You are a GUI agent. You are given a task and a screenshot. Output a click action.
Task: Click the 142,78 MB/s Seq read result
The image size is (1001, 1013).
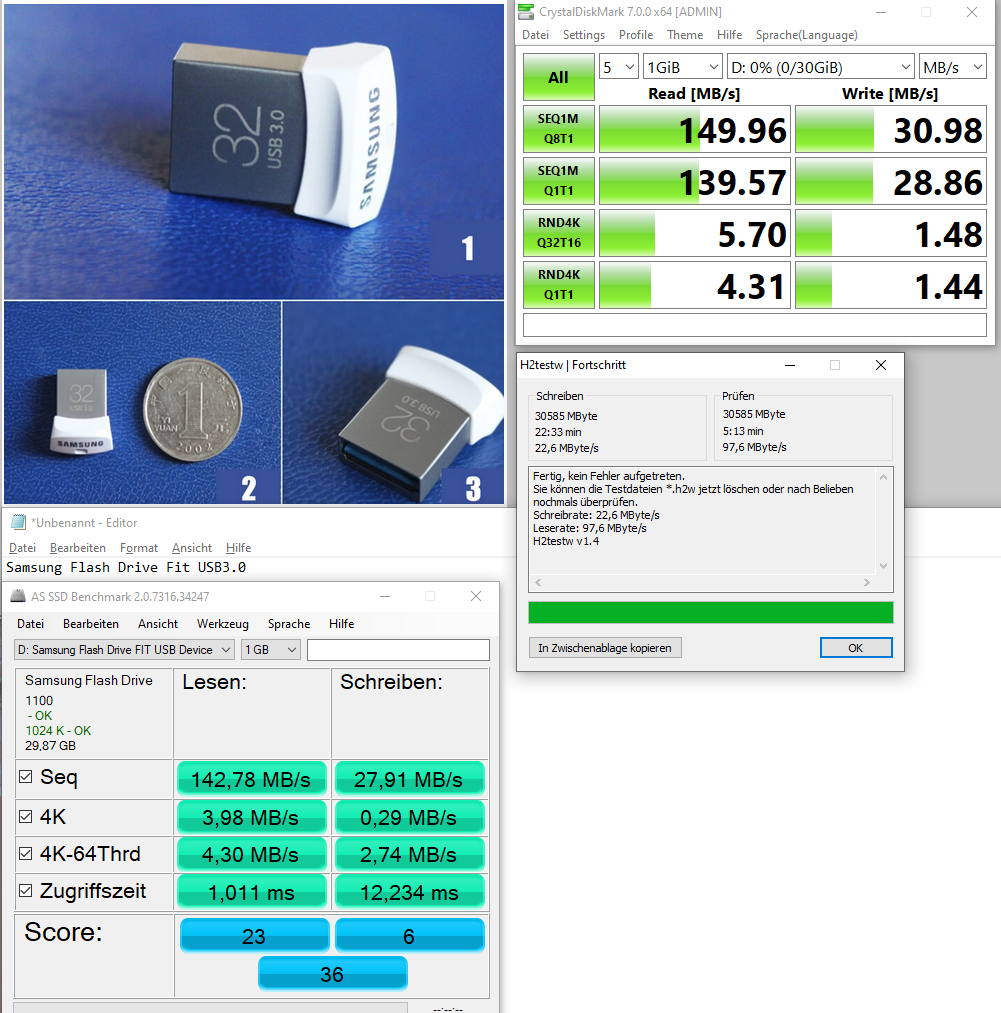pos(251,779)
